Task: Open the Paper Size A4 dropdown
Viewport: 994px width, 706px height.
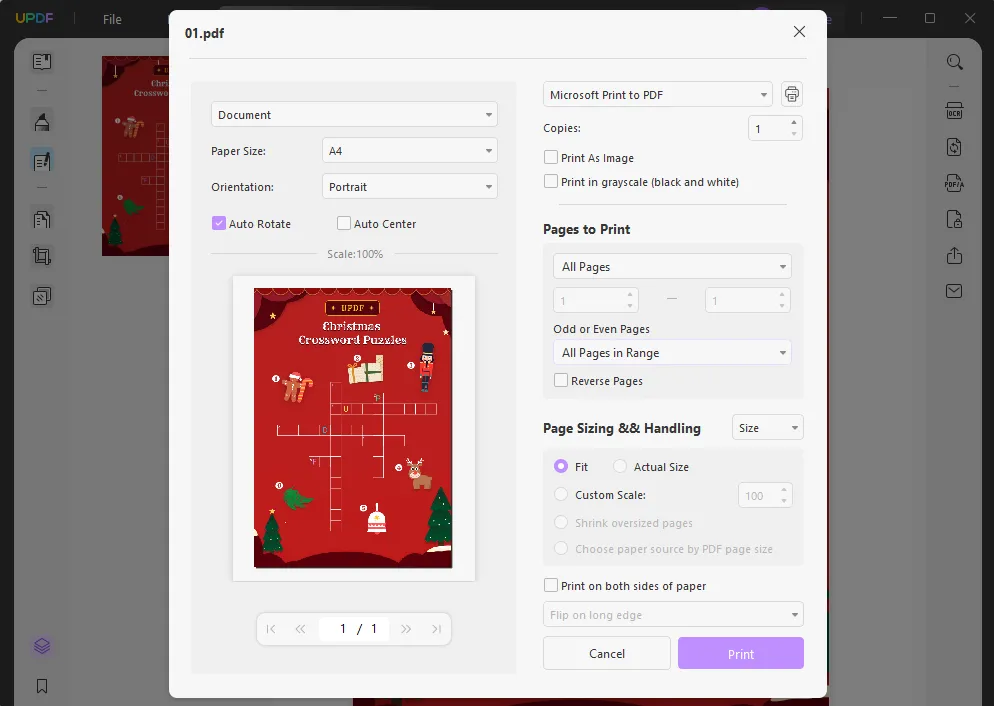Action: pos(410,151)
